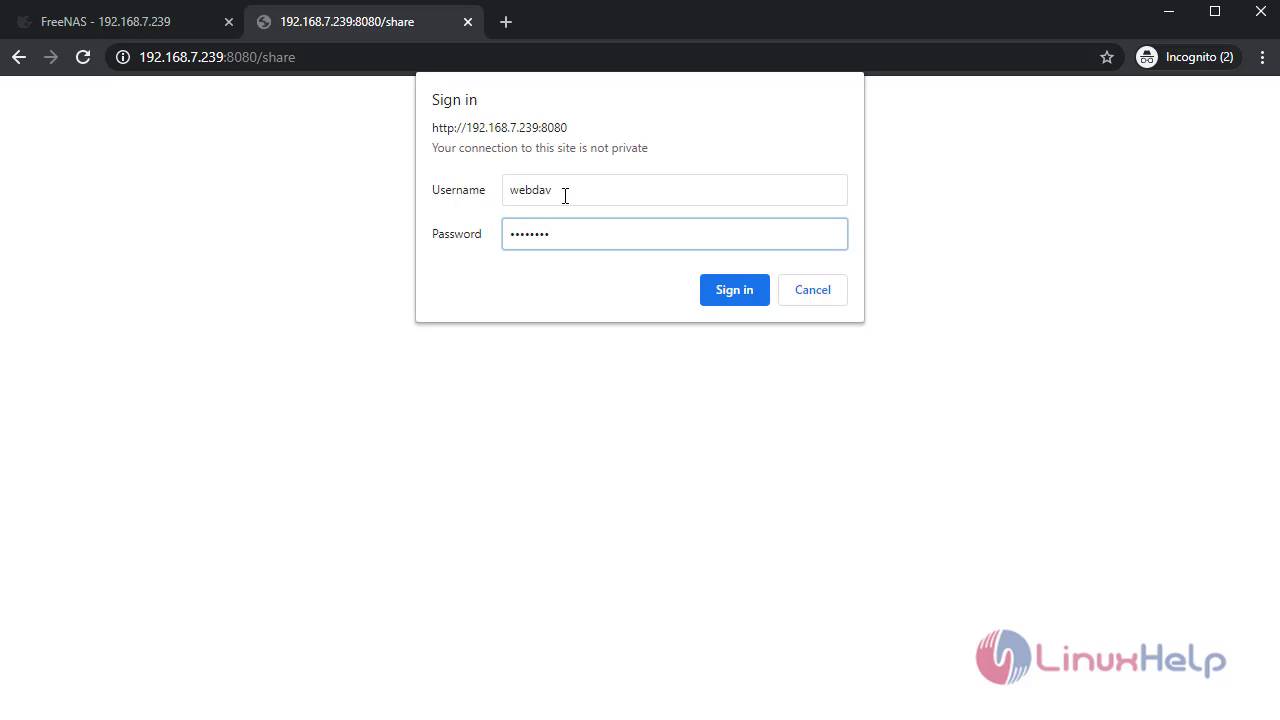Close the browser window
Viewport: 1280px width, 720px height.
pos(1261,12)
